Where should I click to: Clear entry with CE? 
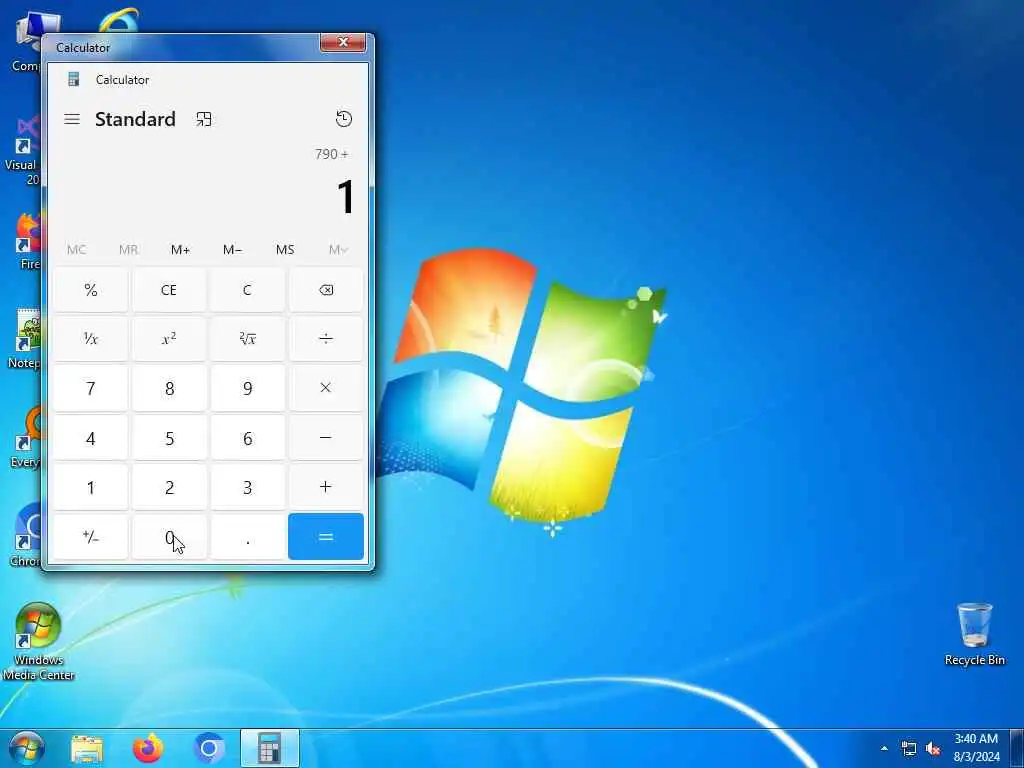click(x=169, y=290)
